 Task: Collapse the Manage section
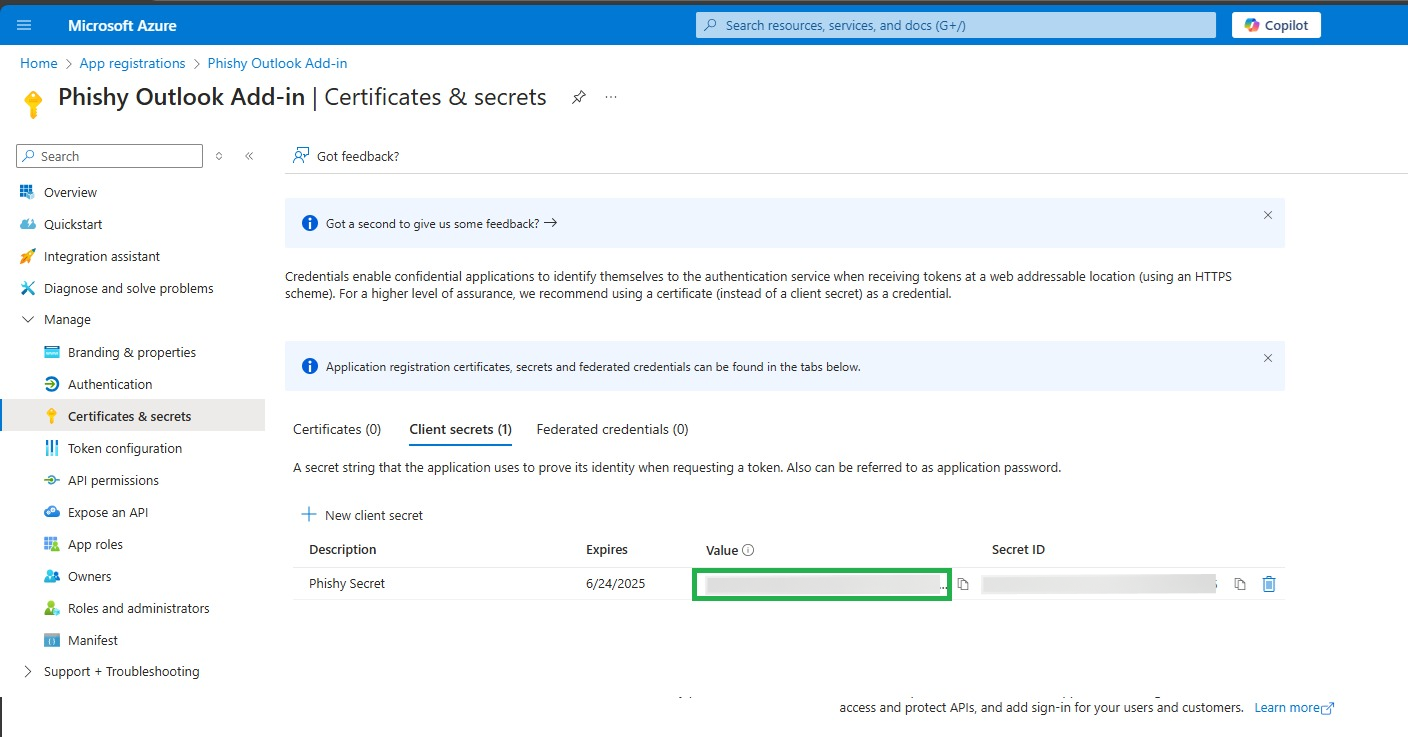click(27, 320)
